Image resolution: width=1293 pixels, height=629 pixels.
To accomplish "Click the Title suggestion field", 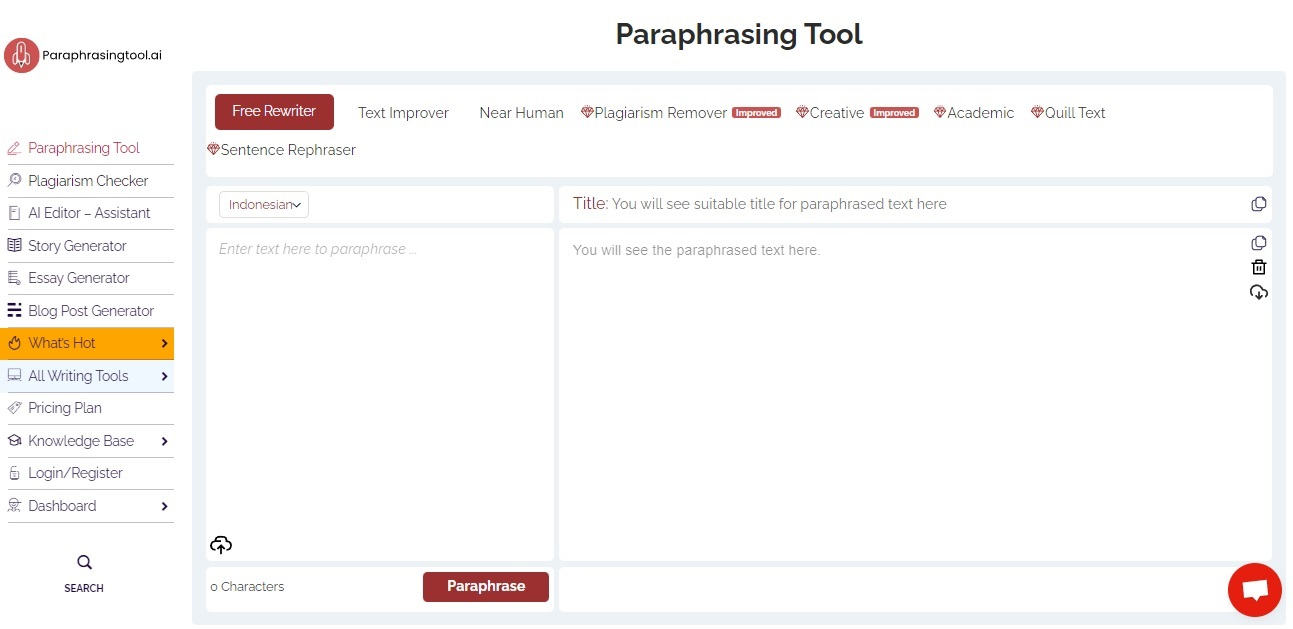I will pyautogui.click(x=915, y=204).
